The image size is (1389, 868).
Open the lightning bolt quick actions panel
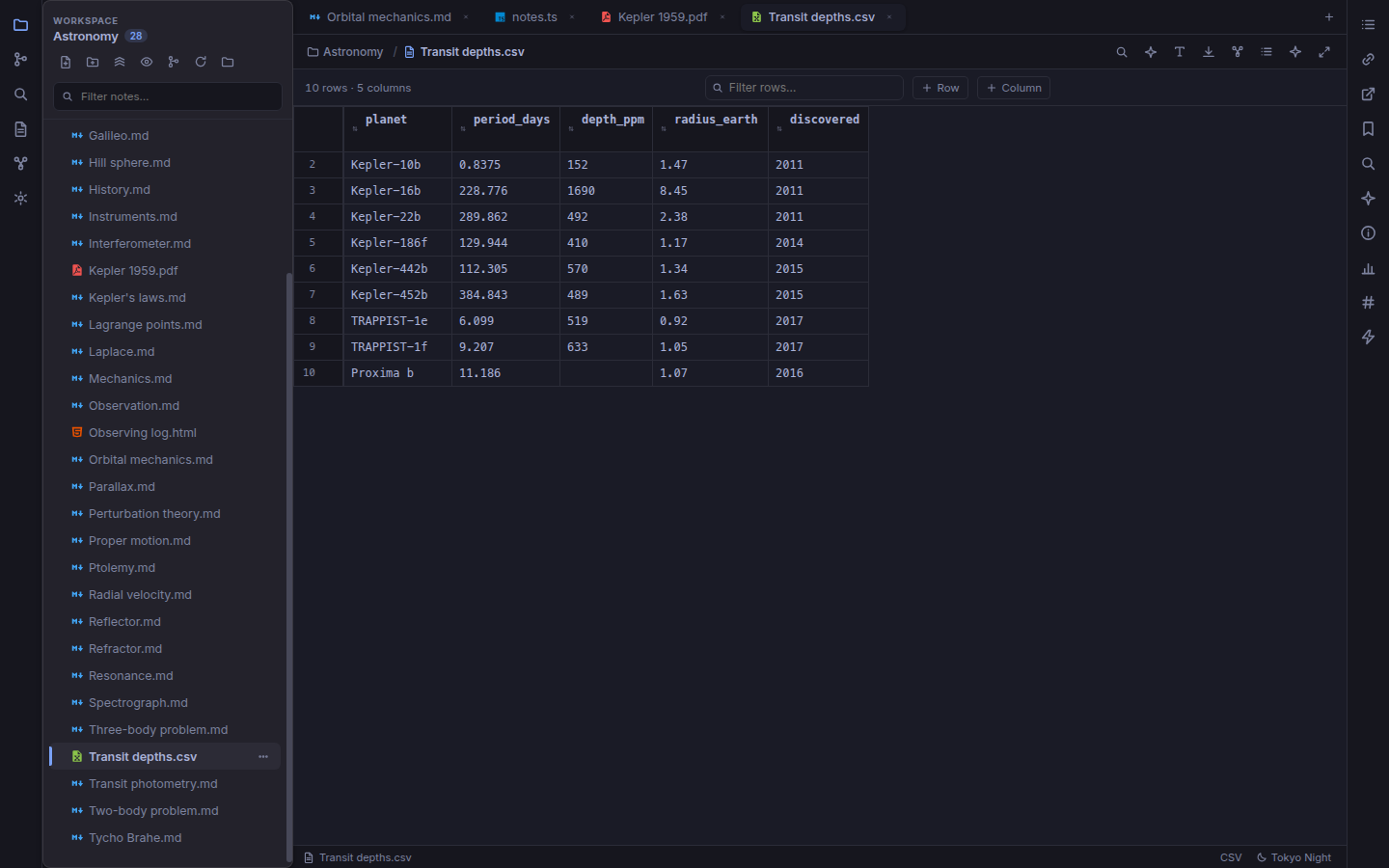[x=1368, y=338]
